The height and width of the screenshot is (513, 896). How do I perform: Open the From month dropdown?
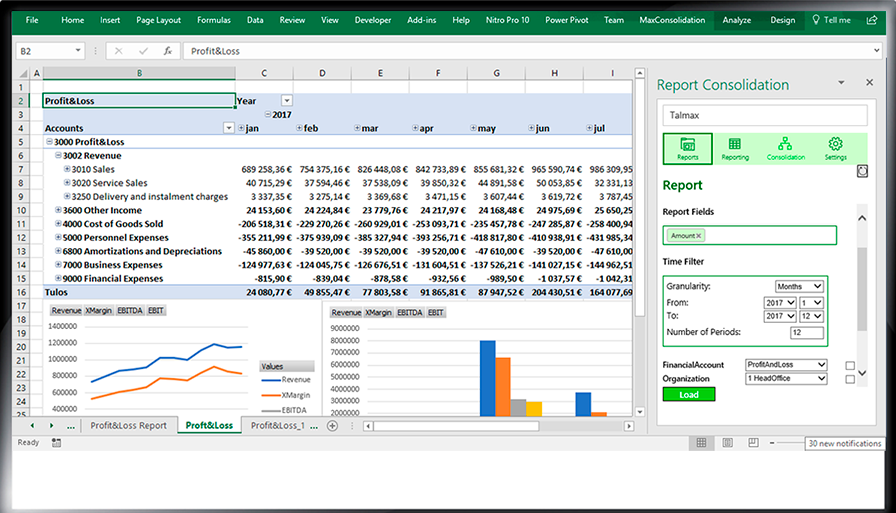pos(811,303)
